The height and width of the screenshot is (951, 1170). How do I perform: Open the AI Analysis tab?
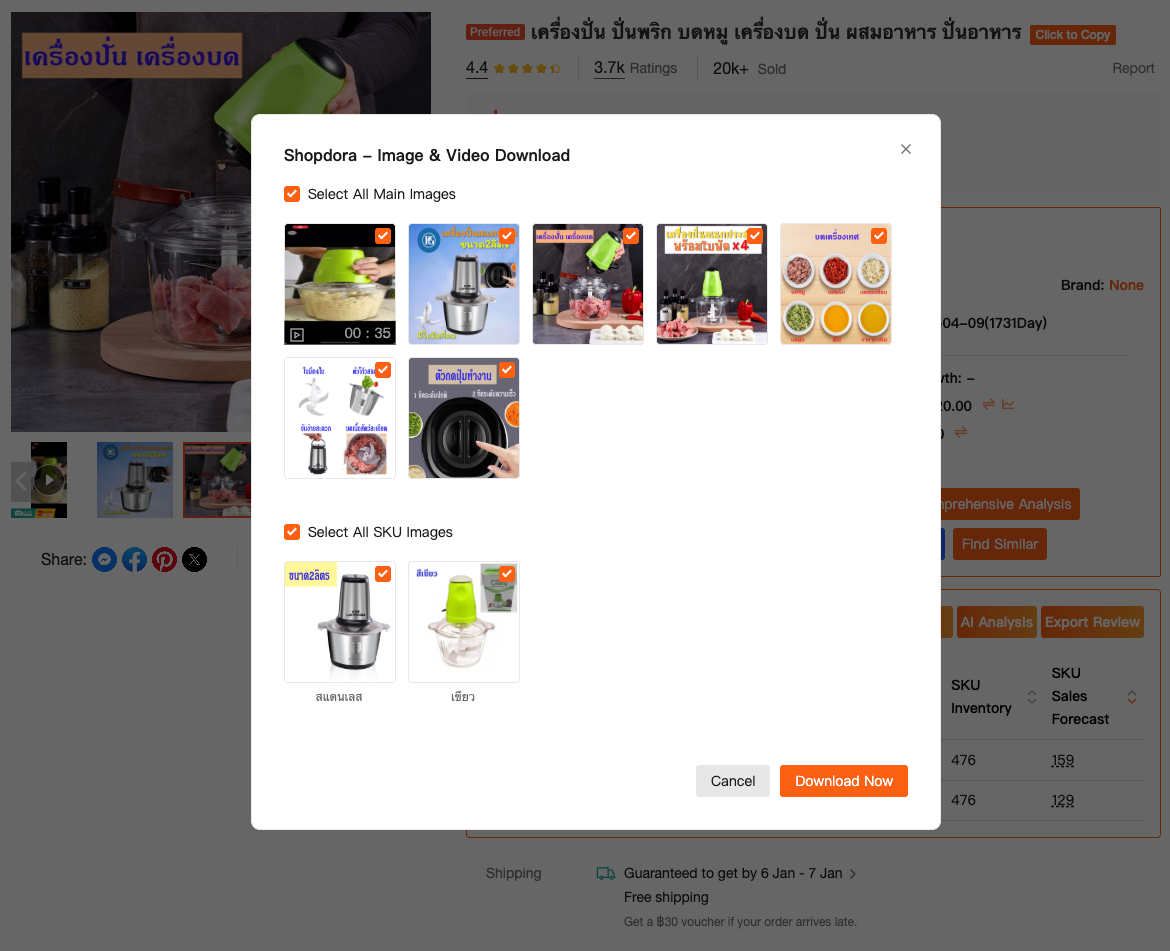[996, 622]
